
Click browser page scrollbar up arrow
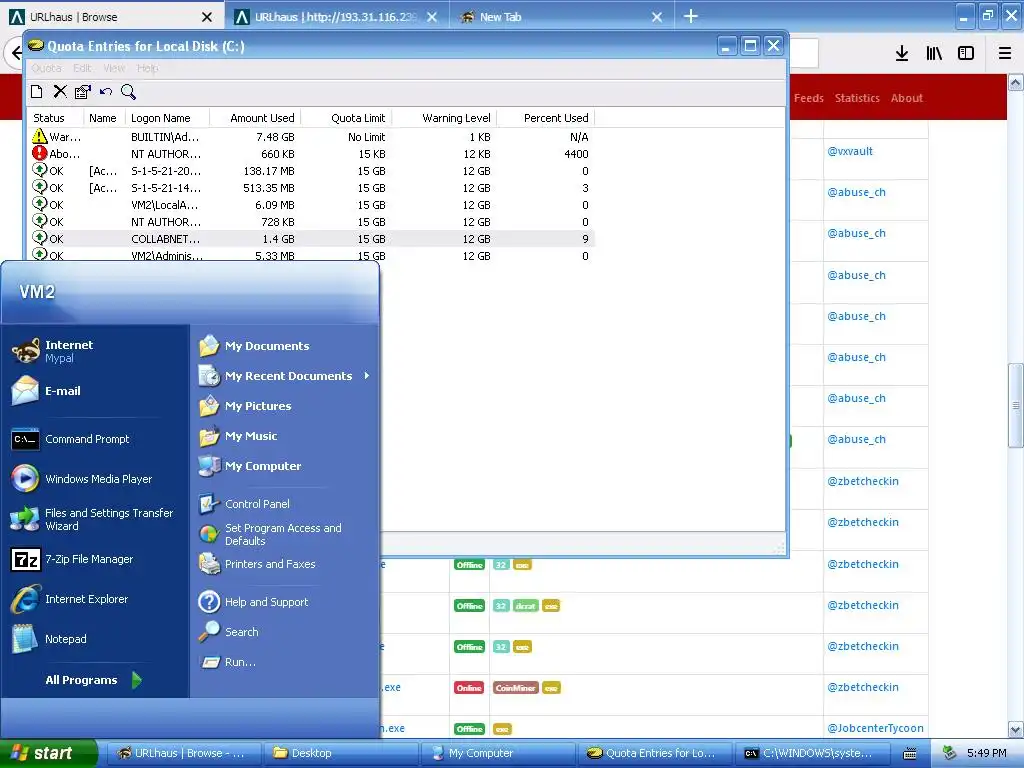click(1016, 82)
